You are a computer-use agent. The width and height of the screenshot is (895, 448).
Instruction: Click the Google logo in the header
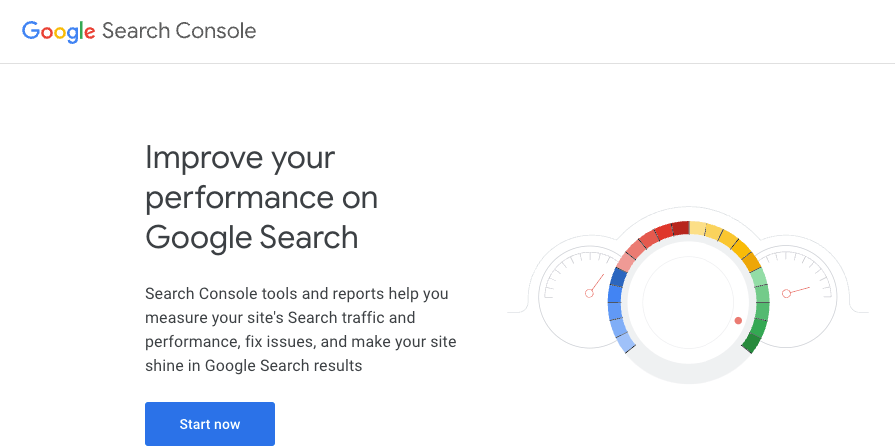pyautogui.click(x=59, y=31)
